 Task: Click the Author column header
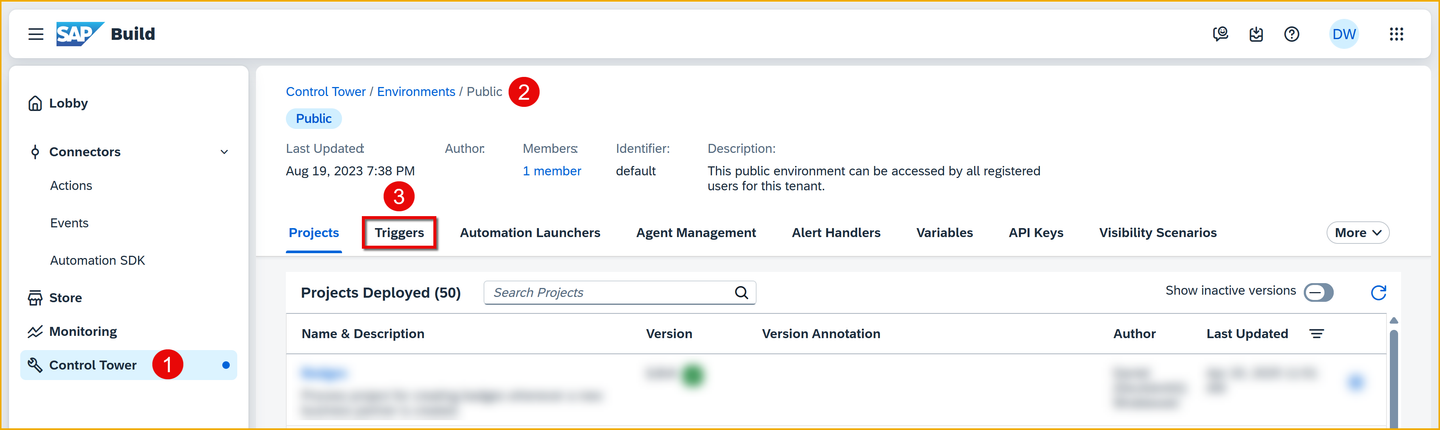coord(1135,334)
